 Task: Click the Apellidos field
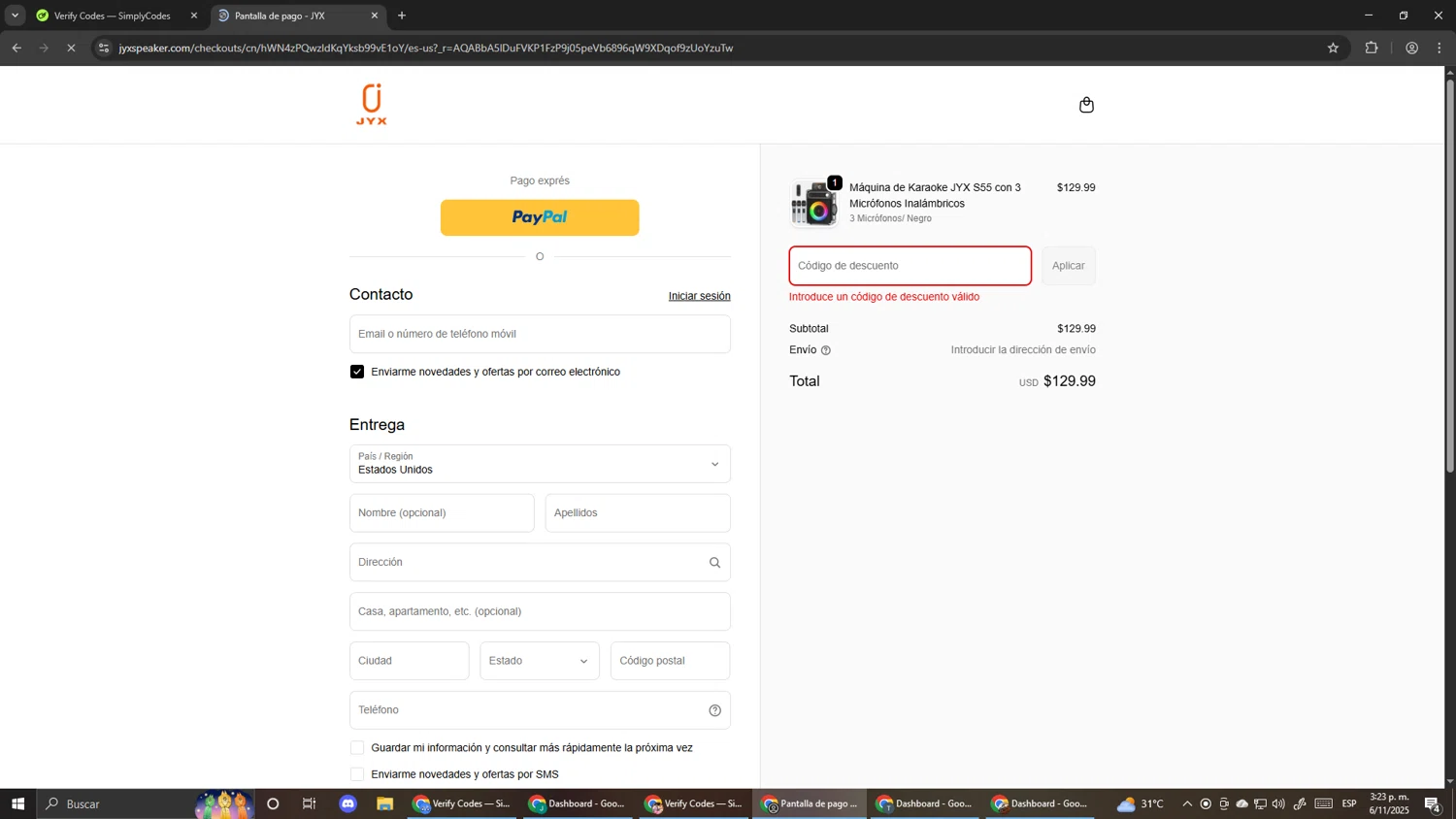click(x=638, y=513)
